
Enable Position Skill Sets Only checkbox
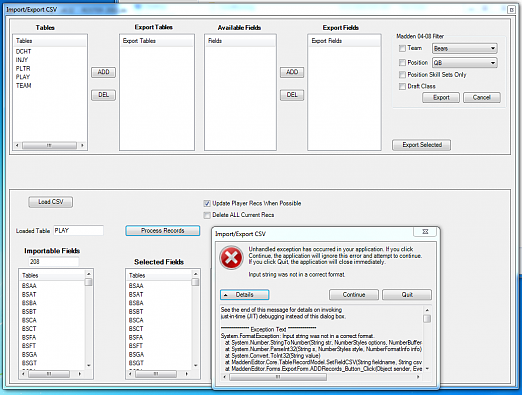coord(402,75)
